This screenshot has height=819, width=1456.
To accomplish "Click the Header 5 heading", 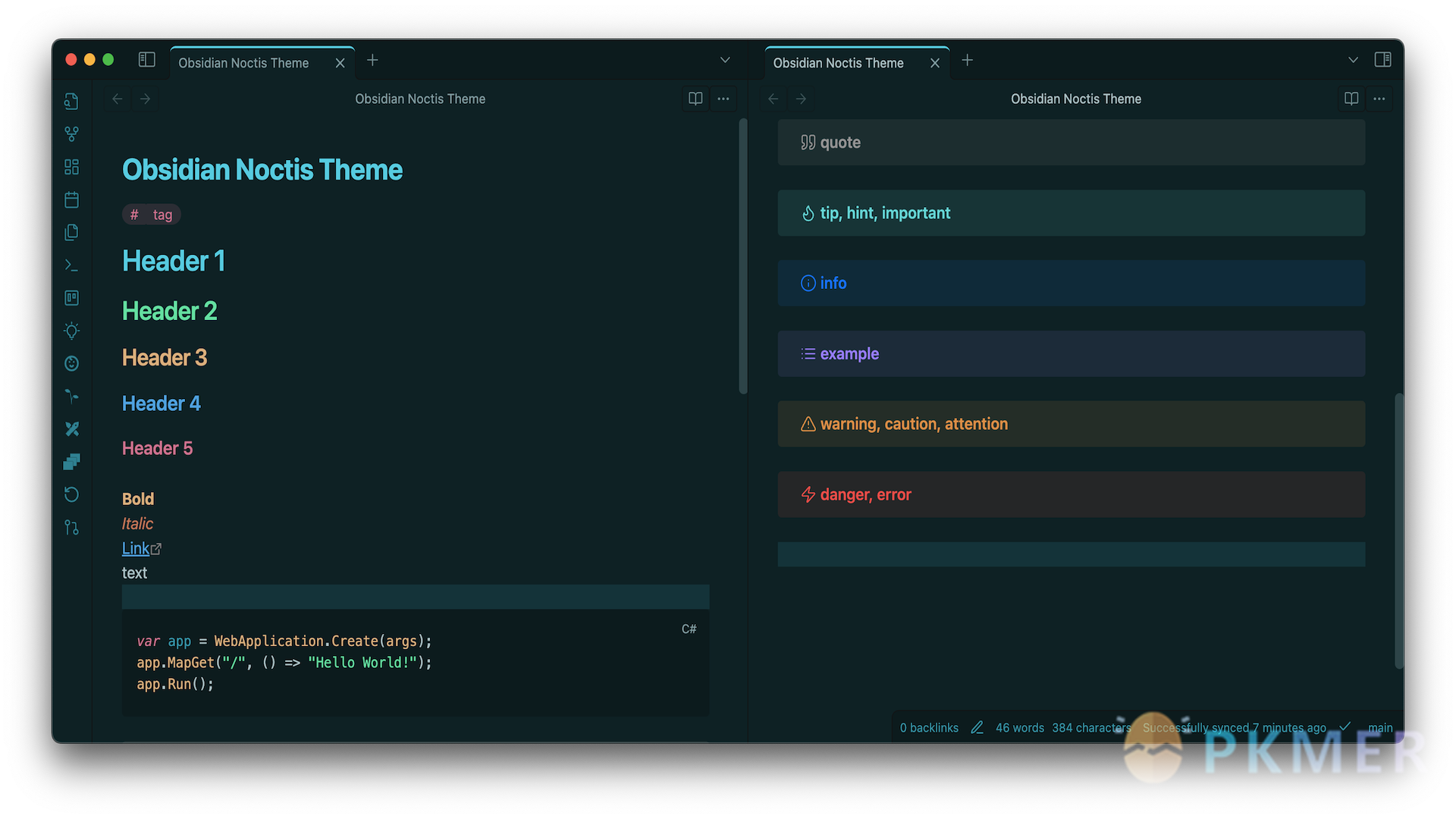I will point(158,448).
